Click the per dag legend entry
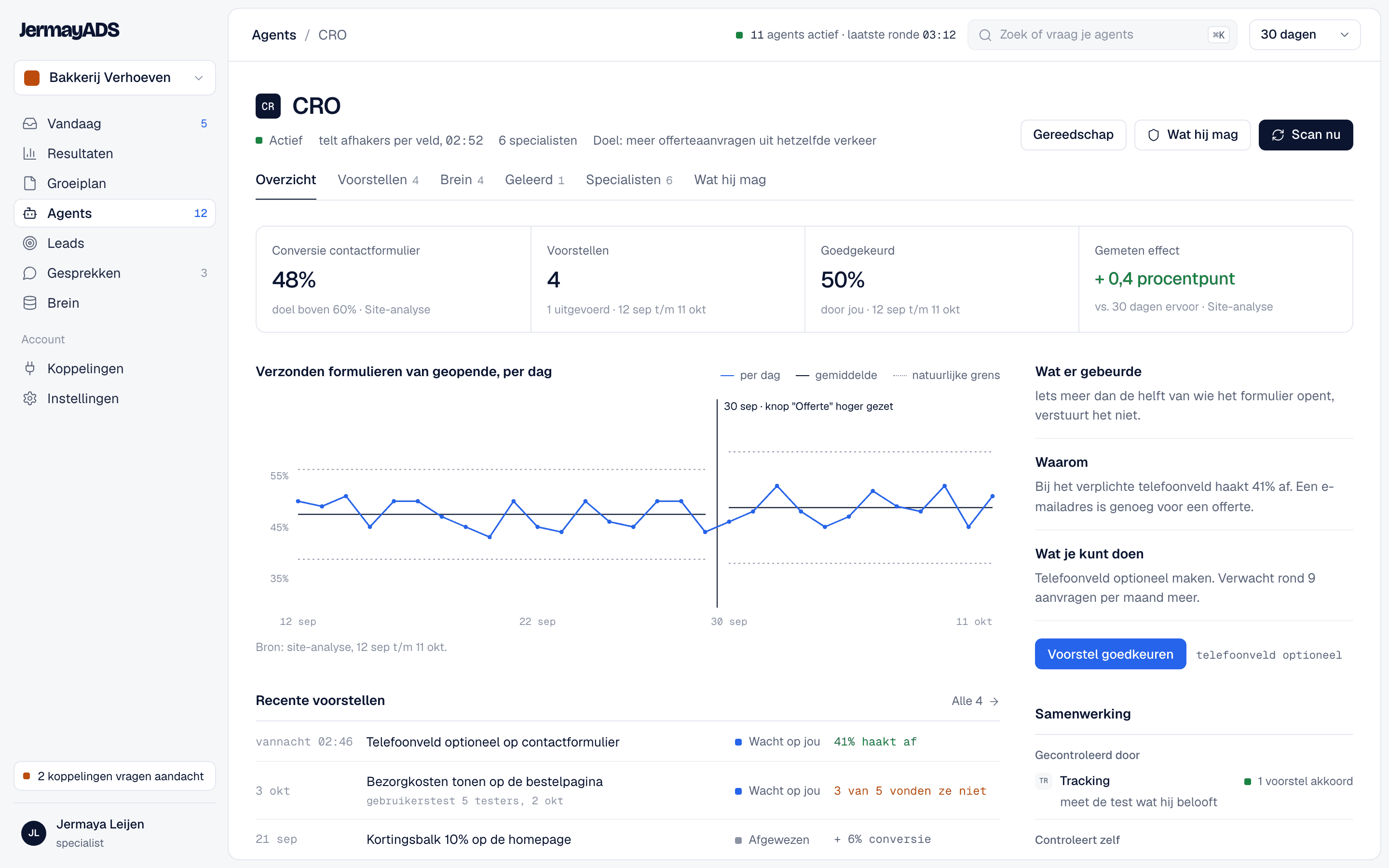 coord(750,375)
